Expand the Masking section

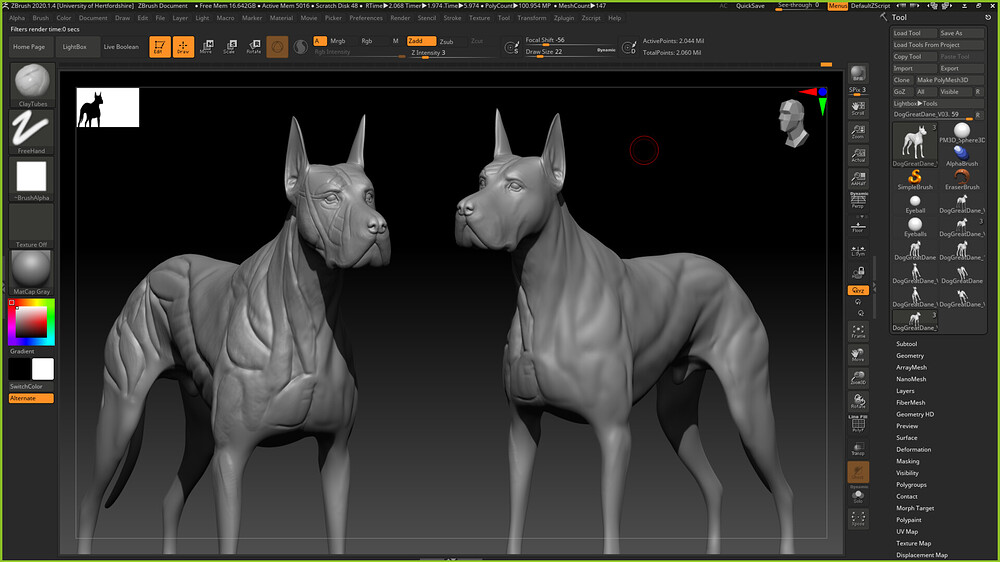908,461
